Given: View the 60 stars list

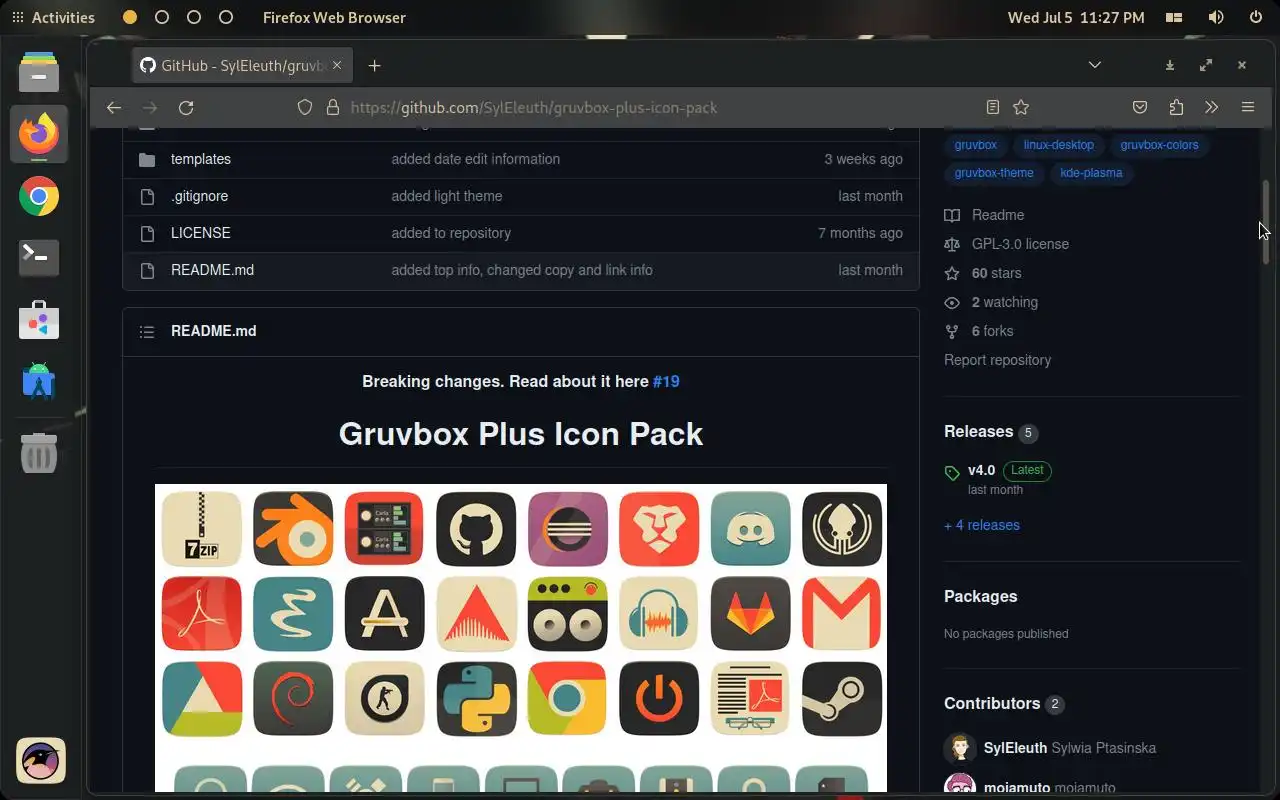Looking at the screenshot, I should 983,273.
